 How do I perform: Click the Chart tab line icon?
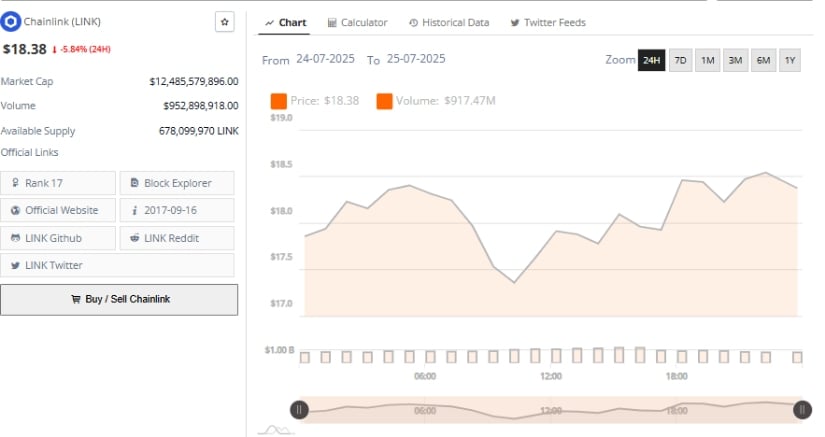click(x=269, y=23)
